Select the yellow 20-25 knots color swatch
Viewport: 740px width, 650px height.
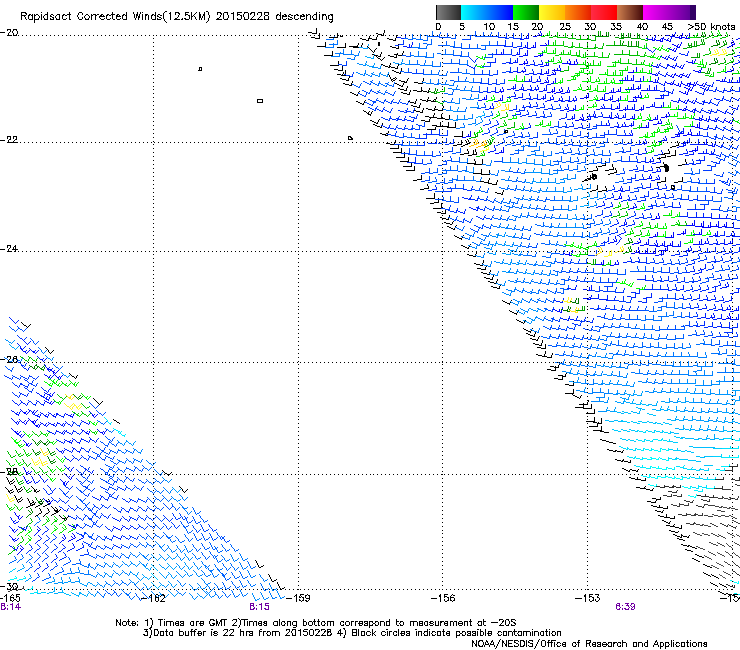pyautogui.click(x=552, y=12)
